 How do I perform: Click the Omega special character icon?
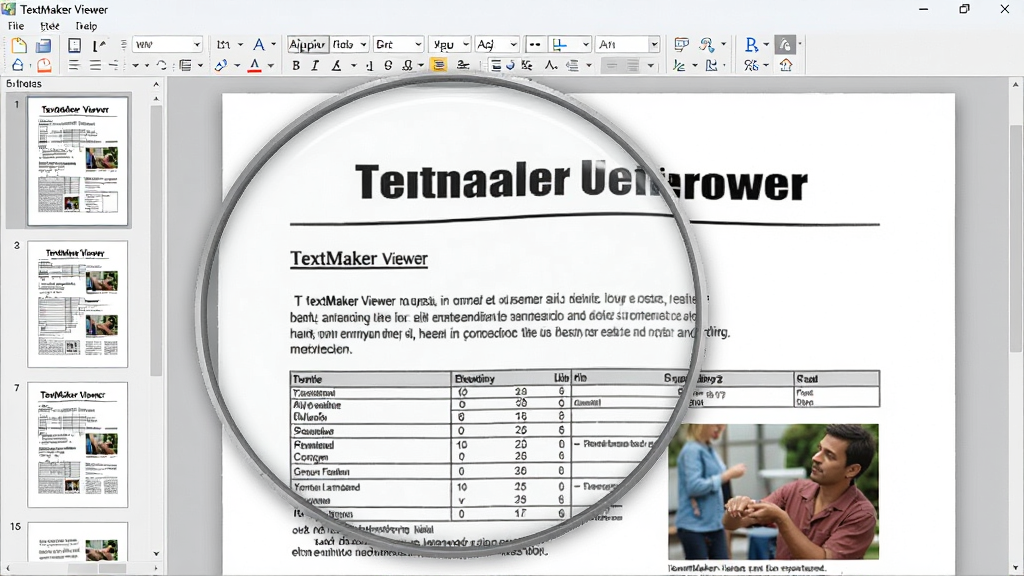pos(408,65)
